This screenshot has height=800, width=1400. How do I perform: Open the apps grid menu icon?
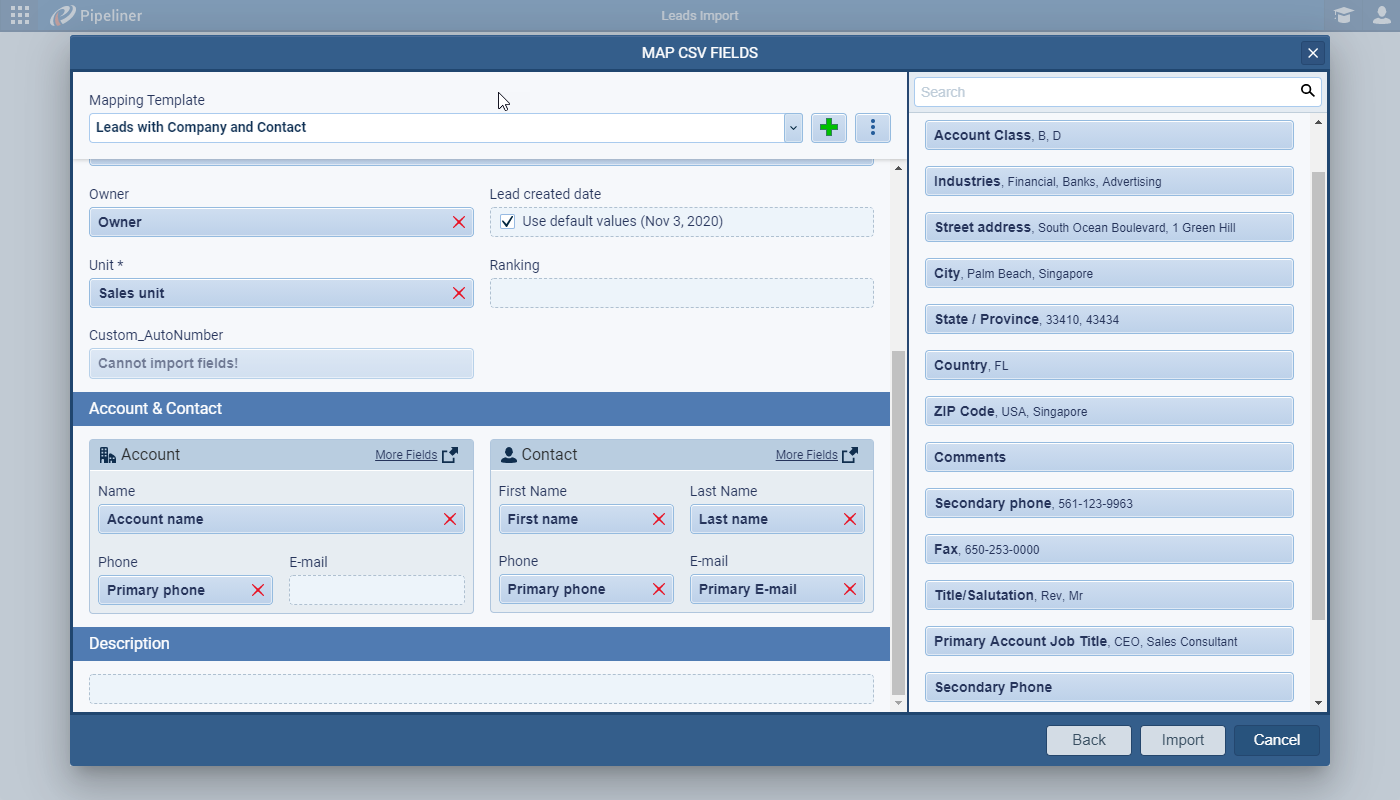pos(20,15)
